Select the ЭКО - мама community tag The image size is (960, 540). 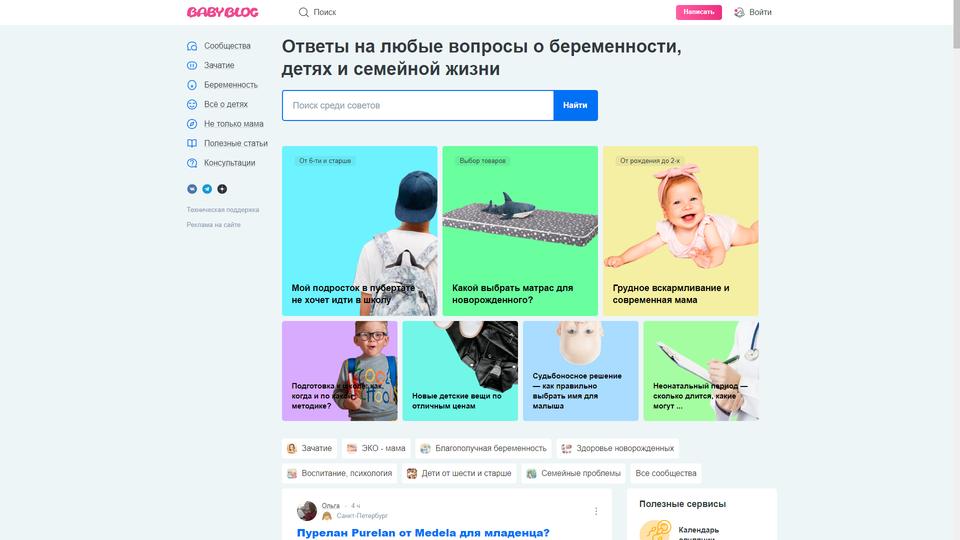click(x=376, y=448)
